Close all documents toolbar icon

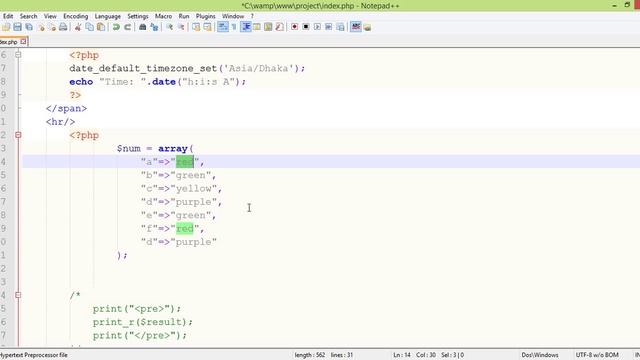pyautogui.click(x=52, y=27)
